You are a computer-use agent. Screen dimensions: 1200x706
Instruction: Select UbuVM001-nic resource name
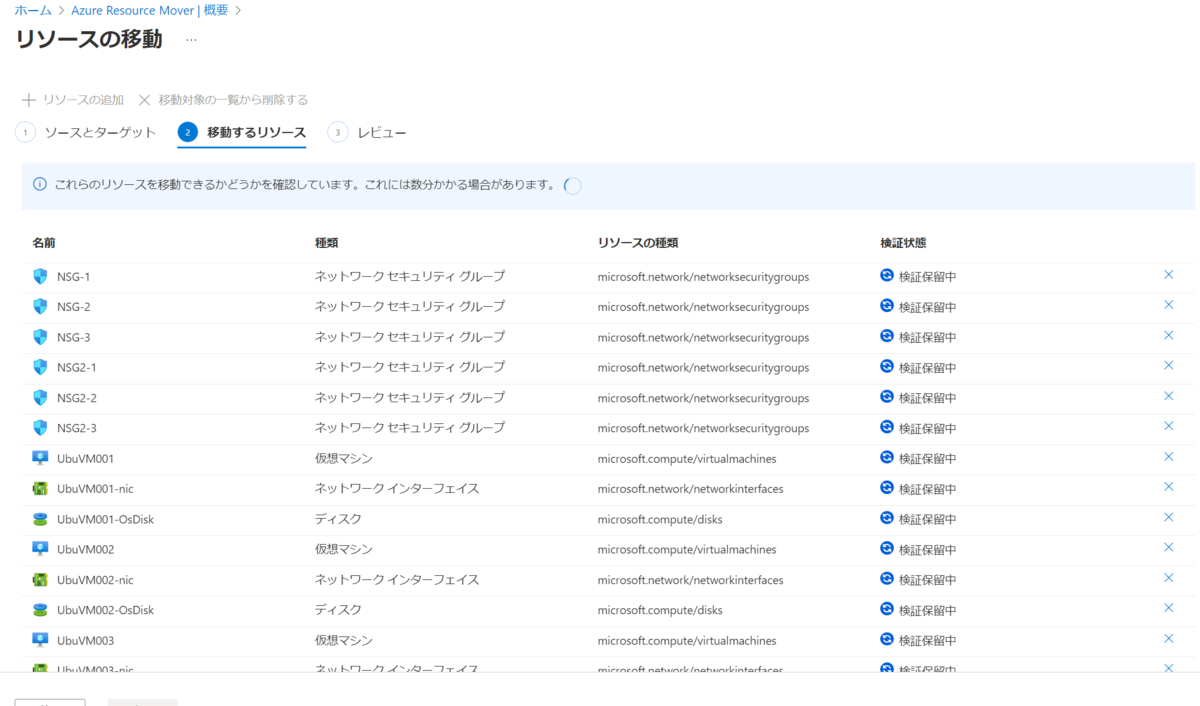(x=95, y=489)
